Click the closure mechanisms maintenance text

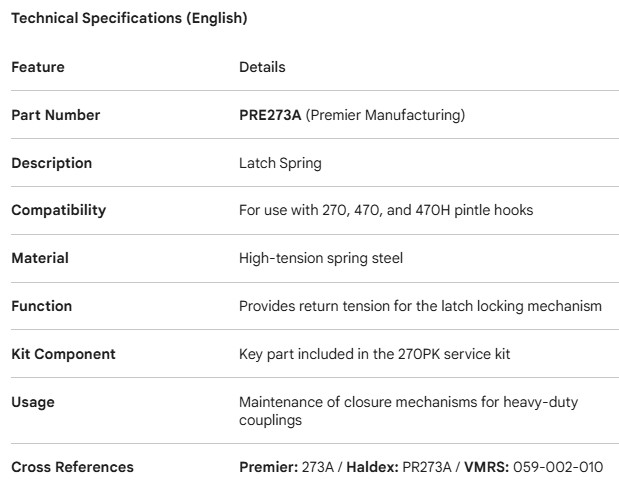[408, 410]
